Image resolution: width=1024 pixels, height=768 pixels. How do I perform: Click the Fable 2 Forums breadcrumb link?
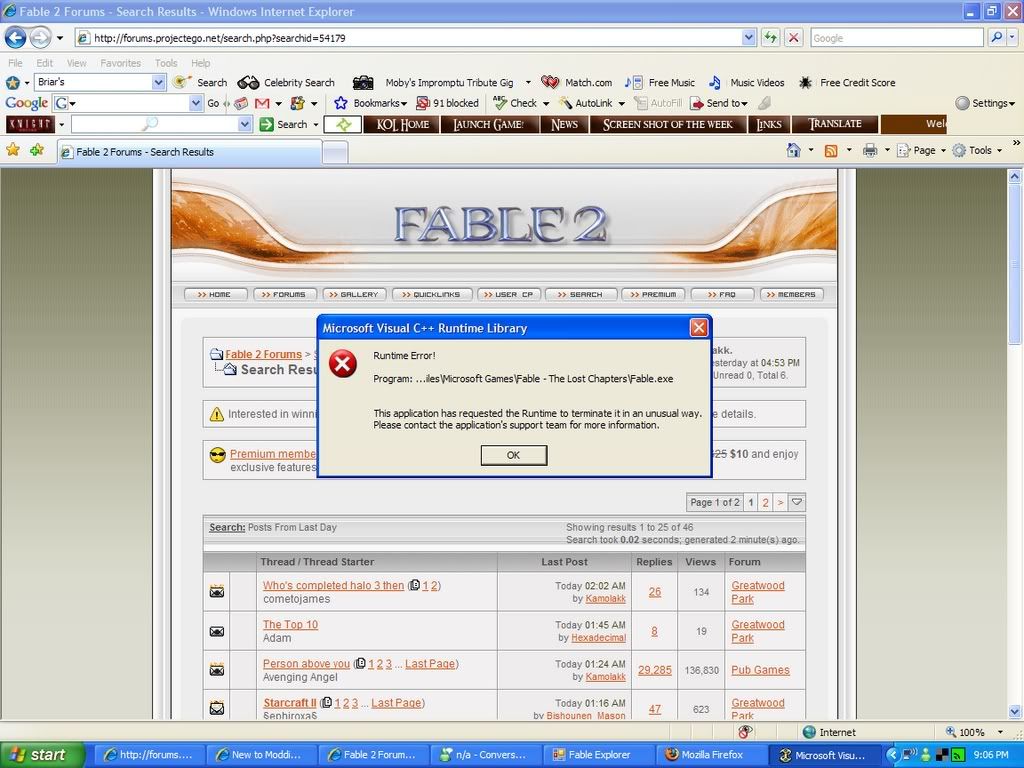click(263, 354)
